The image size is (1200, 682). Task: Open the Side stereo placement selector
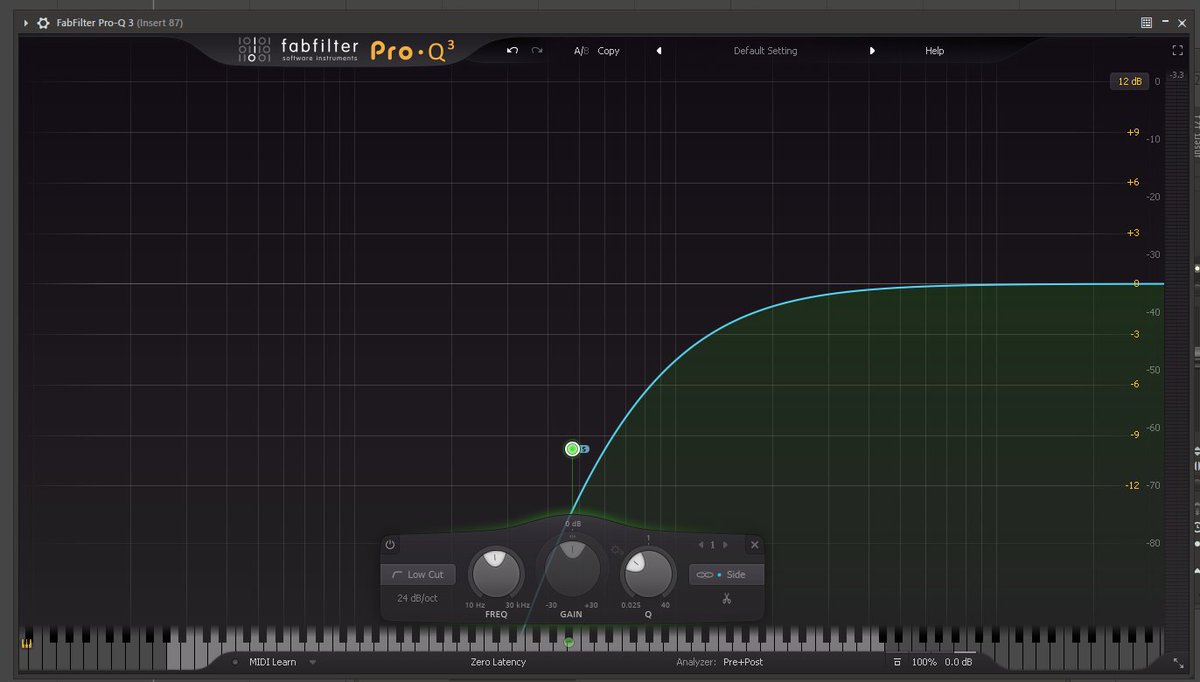pyautogui.click(x=727, y=575)
